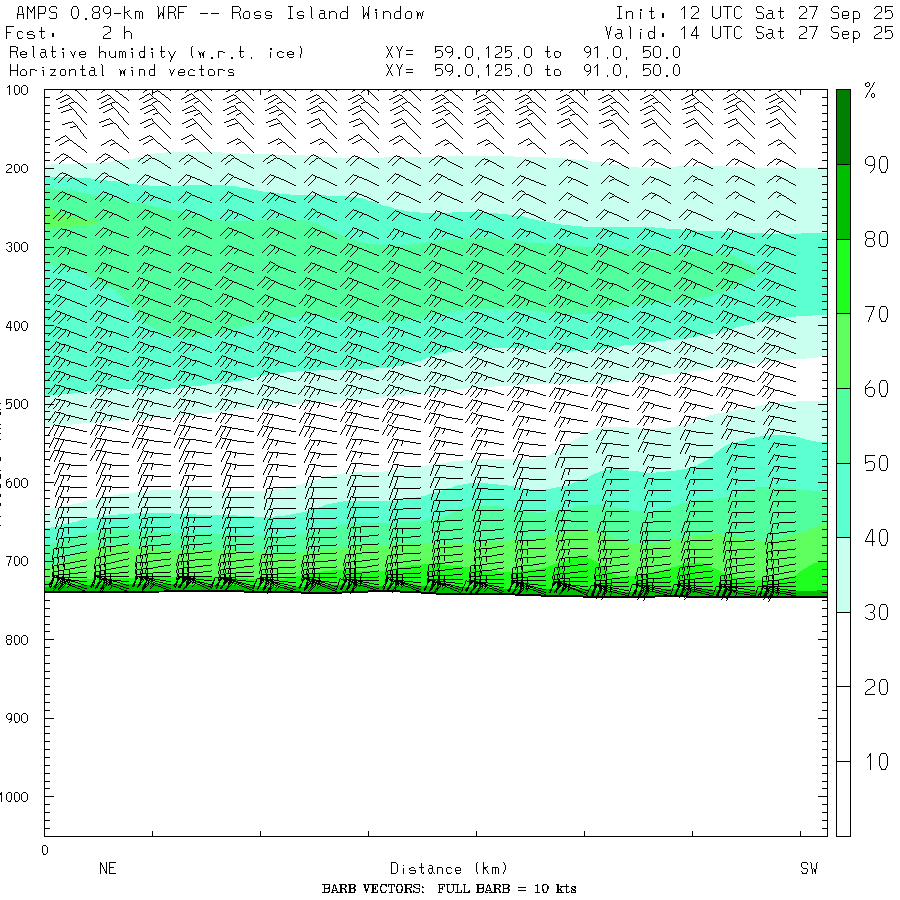Click the 30 colorbar label
Image resolution: width=900 pixels, height=900 pixels.
pos(876,612)
